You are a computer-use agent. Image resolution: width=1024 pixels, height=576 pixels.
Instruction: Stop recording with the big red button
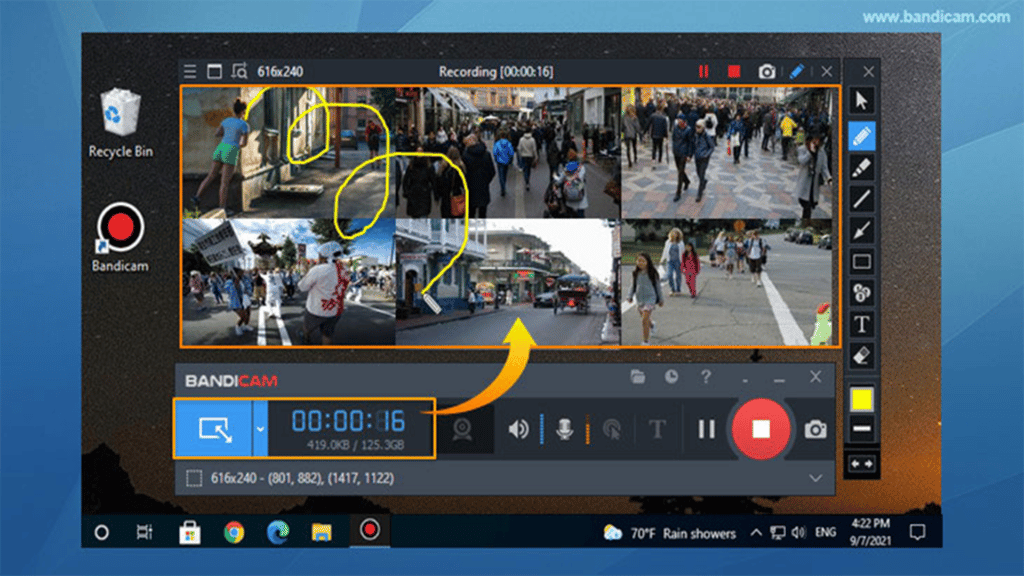pyautogui.click(x=761, y=429)
